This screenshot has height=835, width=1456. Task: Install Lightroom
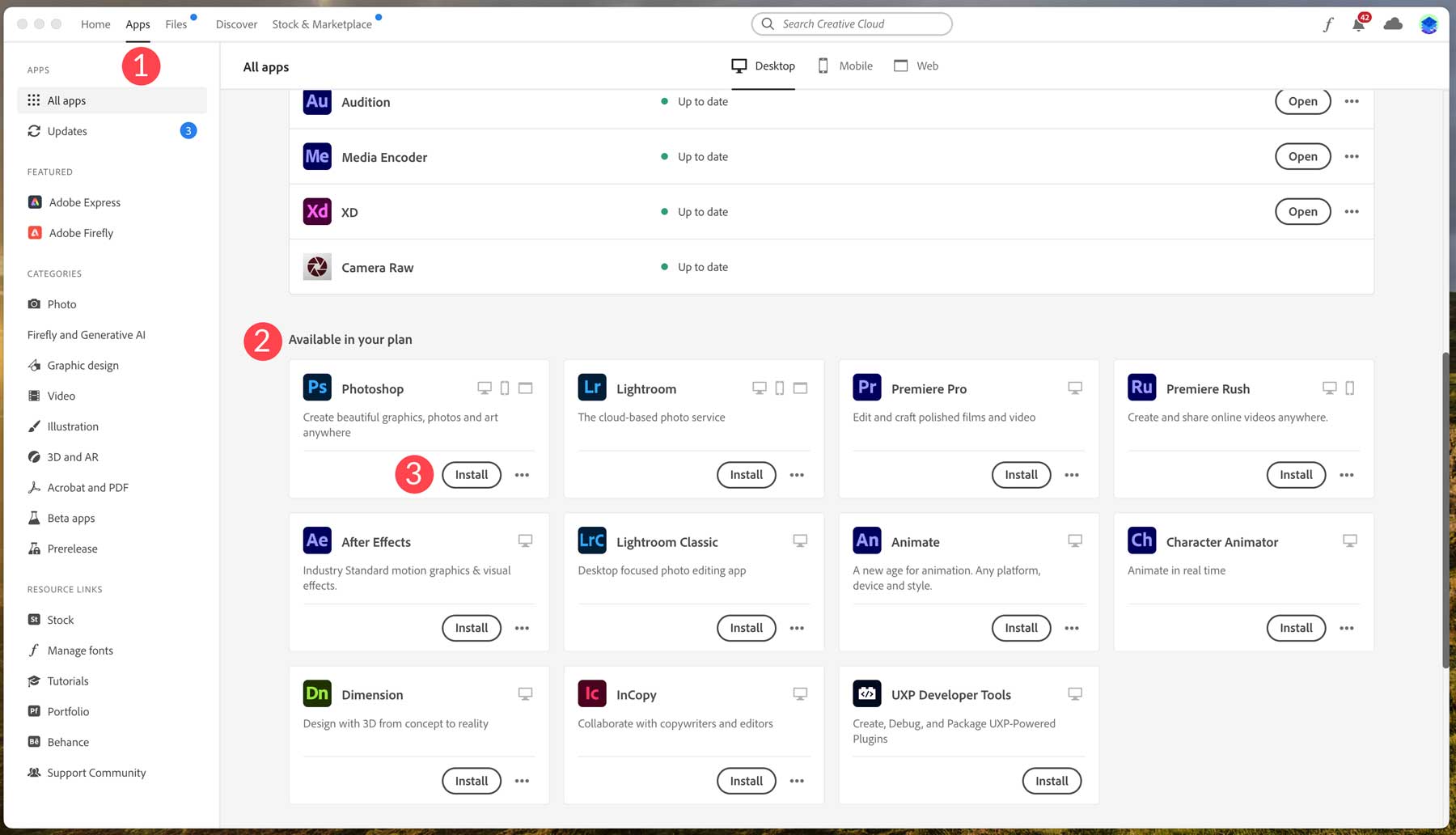pos(746,475)
